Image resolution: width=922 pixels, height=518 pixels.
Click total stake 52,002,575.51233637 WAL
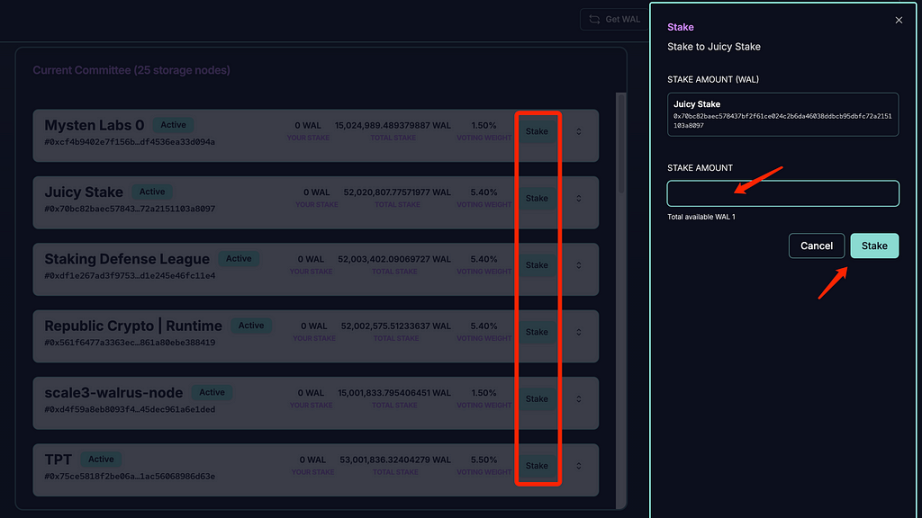point(396,326)
